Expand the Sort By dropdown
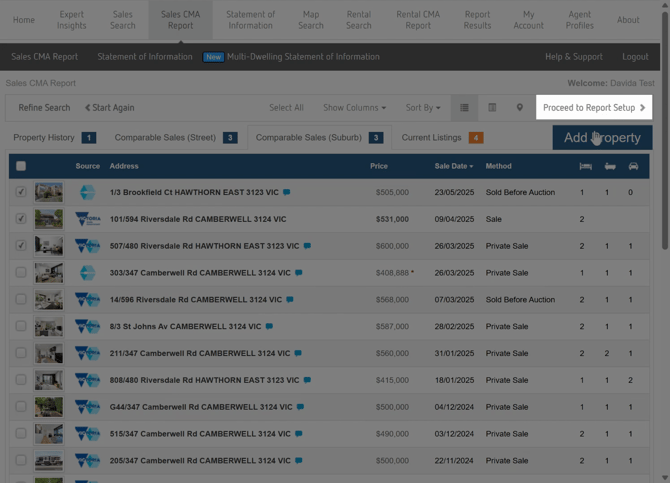The width and height of the screenshot is (670, 483). coord(422,108)
